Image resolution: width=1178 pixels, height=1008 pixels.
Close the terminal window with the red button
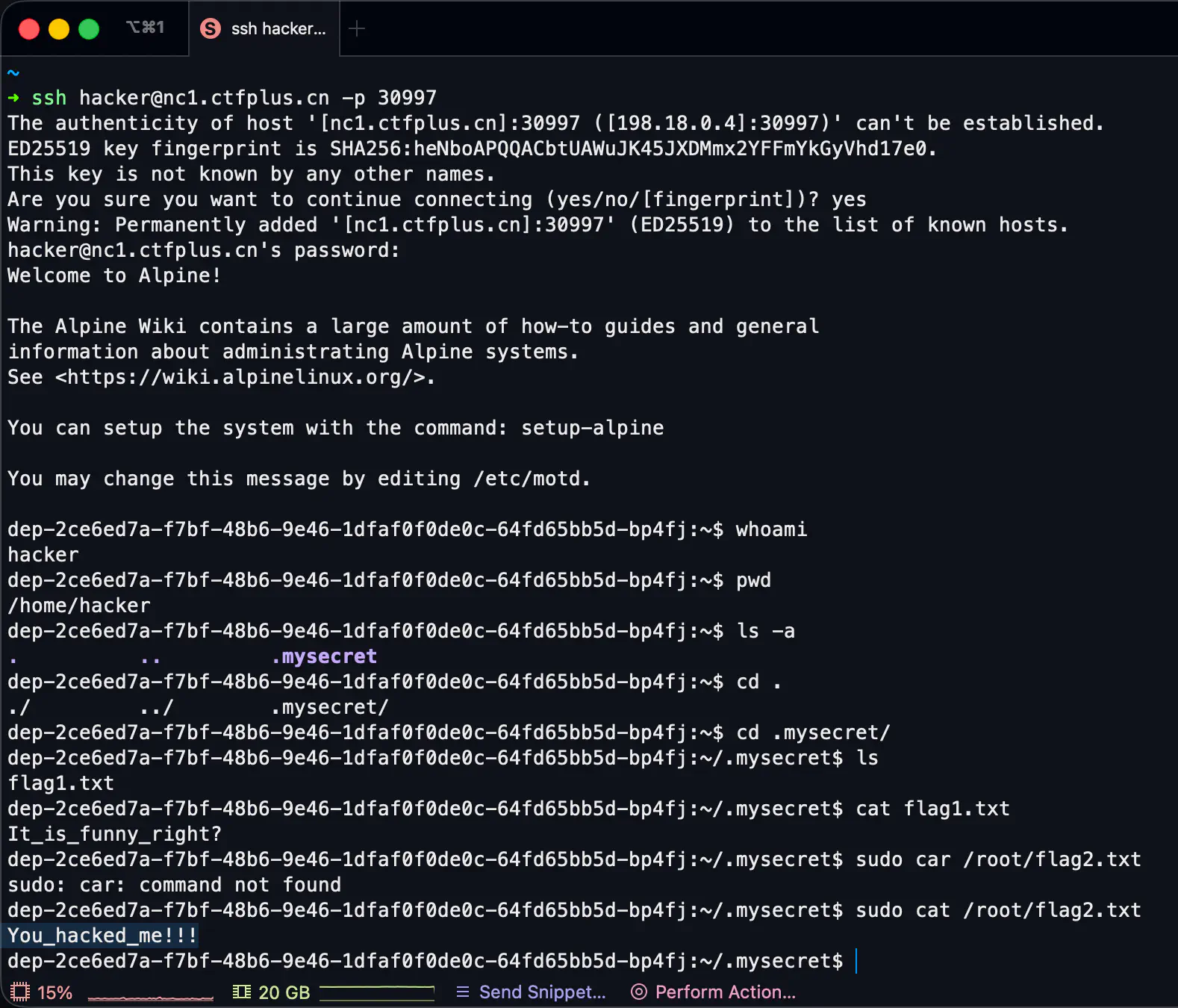pyautogui.click(x=29, y=29)
